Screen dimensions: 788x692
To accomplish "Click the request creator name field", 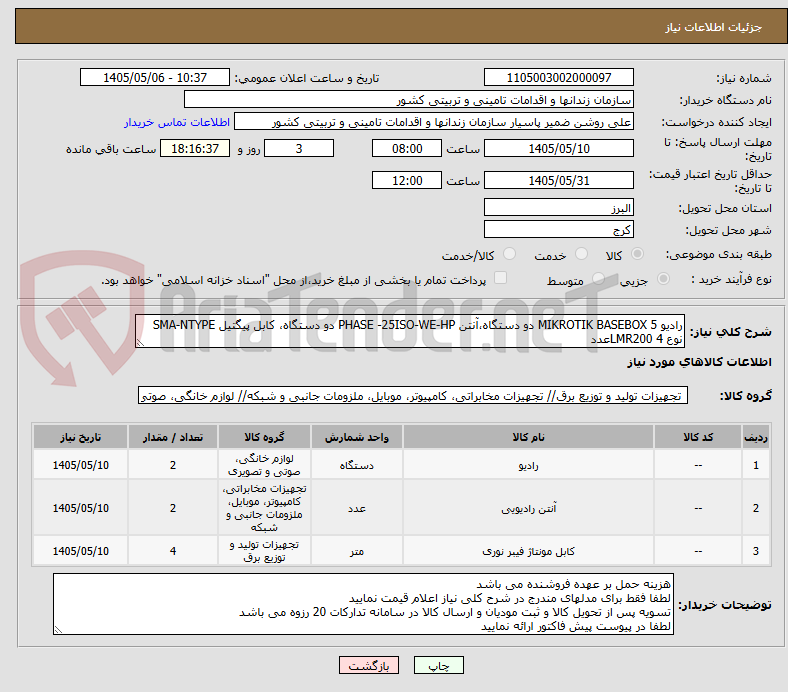I will click(x=434, y=122).
